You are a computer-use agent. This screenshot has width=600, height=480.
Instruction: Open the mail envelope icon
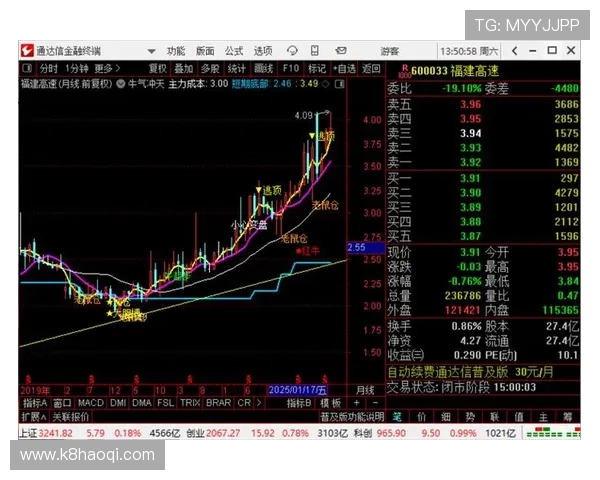341,51
